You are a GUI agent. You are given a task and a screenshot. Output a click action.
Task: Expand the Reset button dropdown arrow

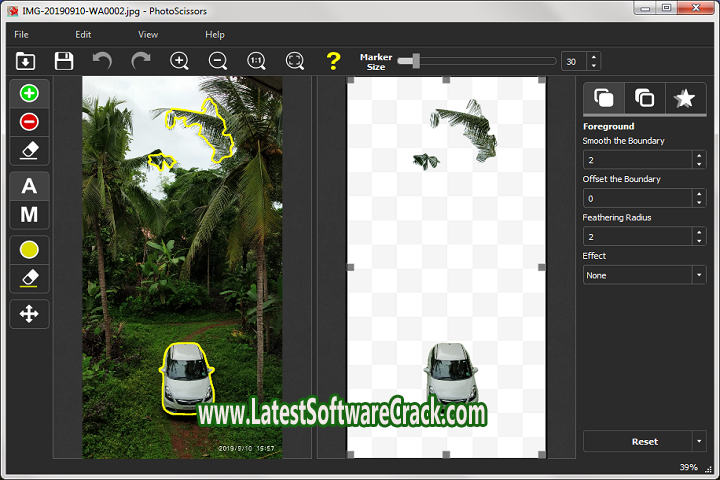[x=698, y=441]
